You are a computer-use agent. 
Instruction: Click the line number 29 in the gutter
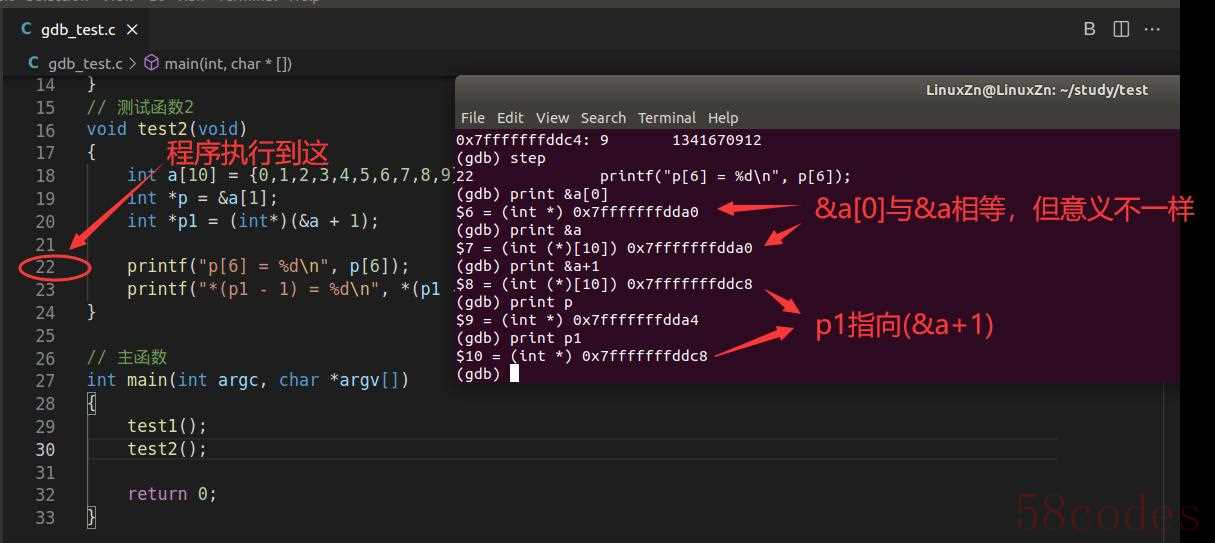45,426
